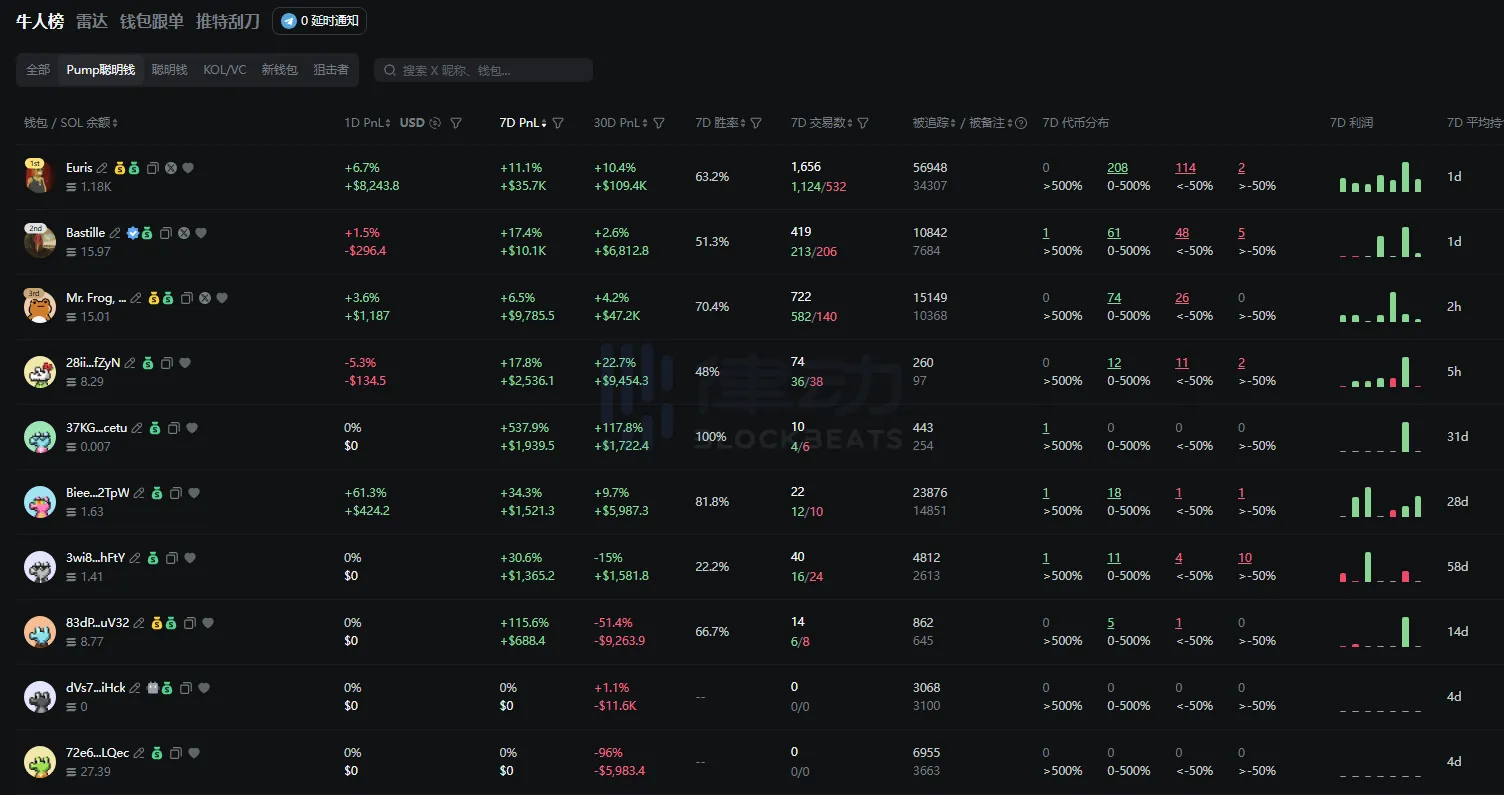
Task: Click the 搜索 wallet search input field
Action: point(483,69)
